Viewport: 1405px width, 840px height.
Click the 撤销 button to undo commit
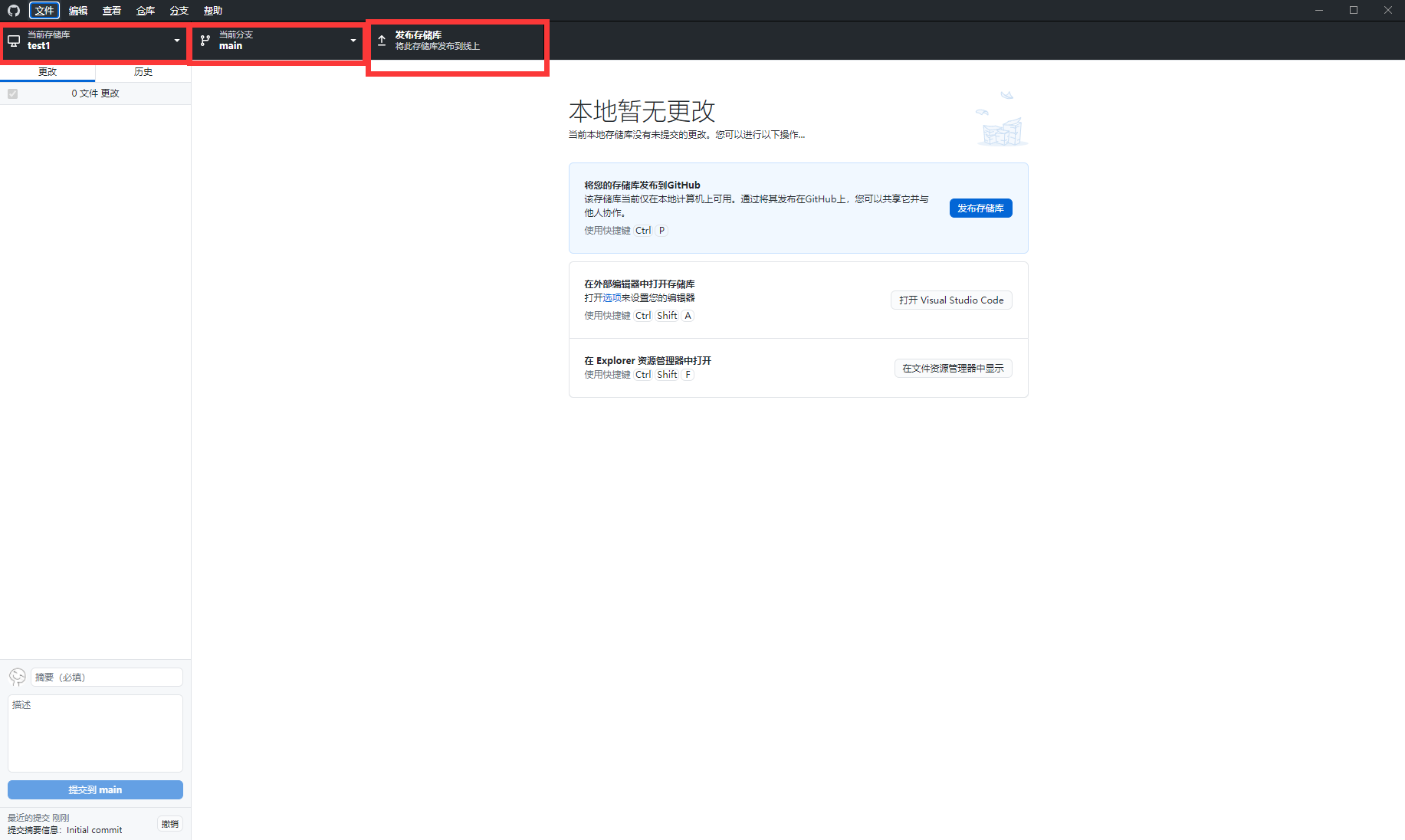pos(169,823)
